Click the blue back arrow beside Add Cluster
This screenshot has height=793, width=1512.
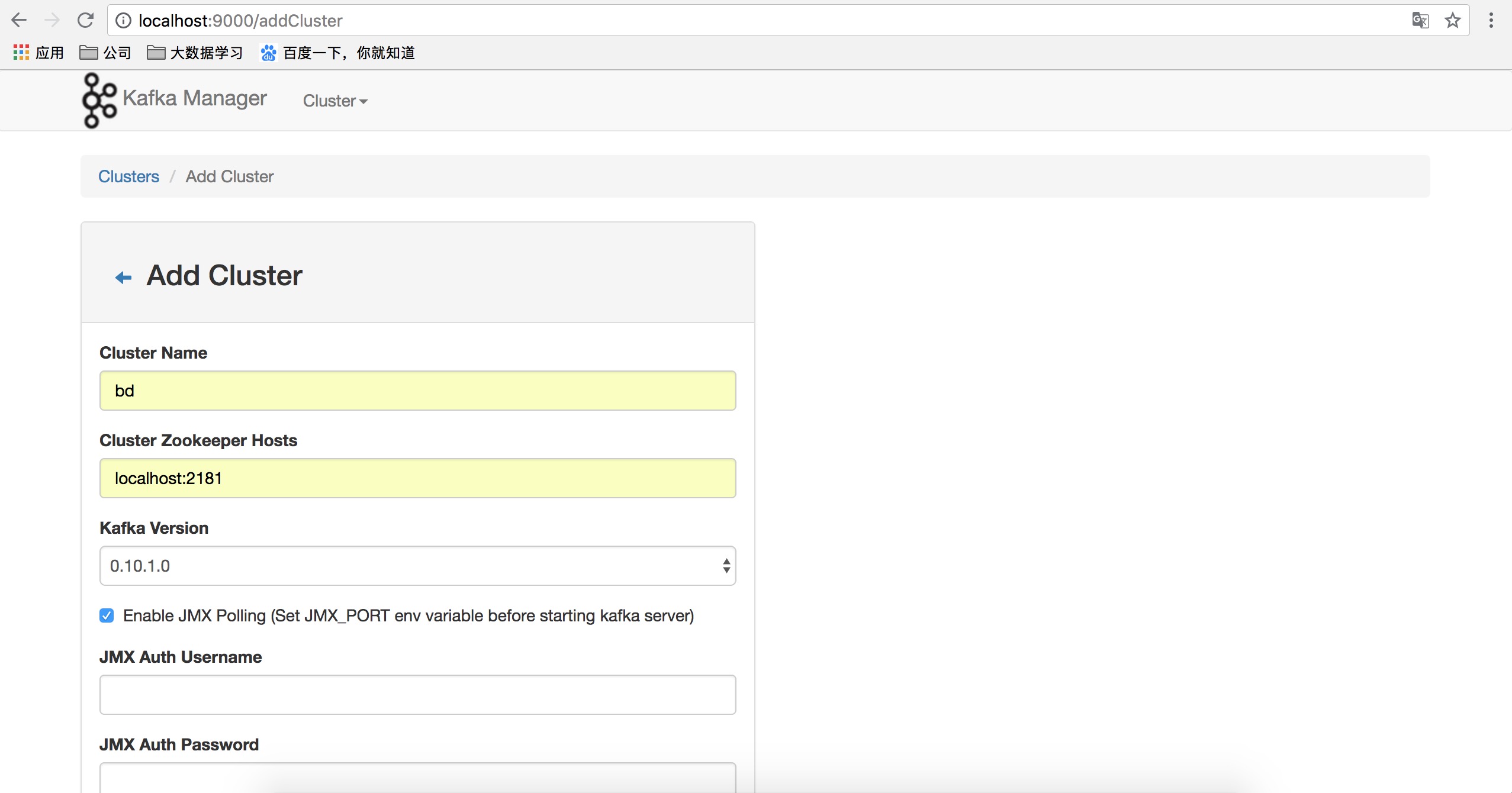click(x=123, y=277)
